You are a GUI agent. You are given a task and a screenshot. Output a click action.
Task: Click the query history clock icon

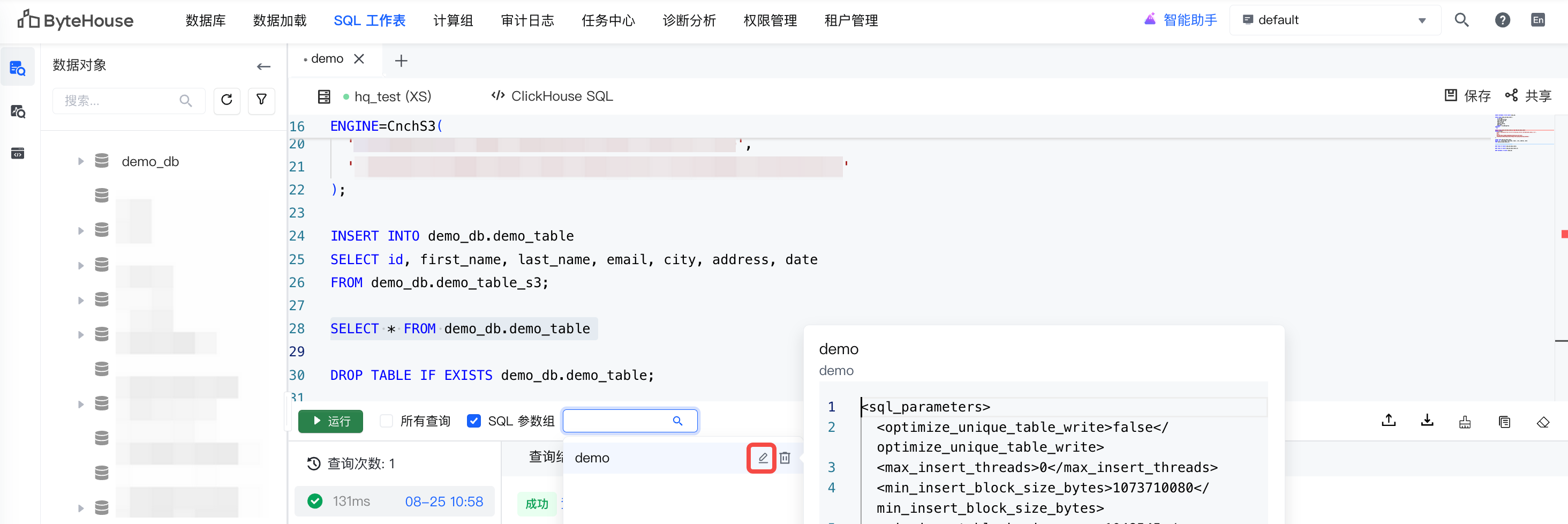313,463
